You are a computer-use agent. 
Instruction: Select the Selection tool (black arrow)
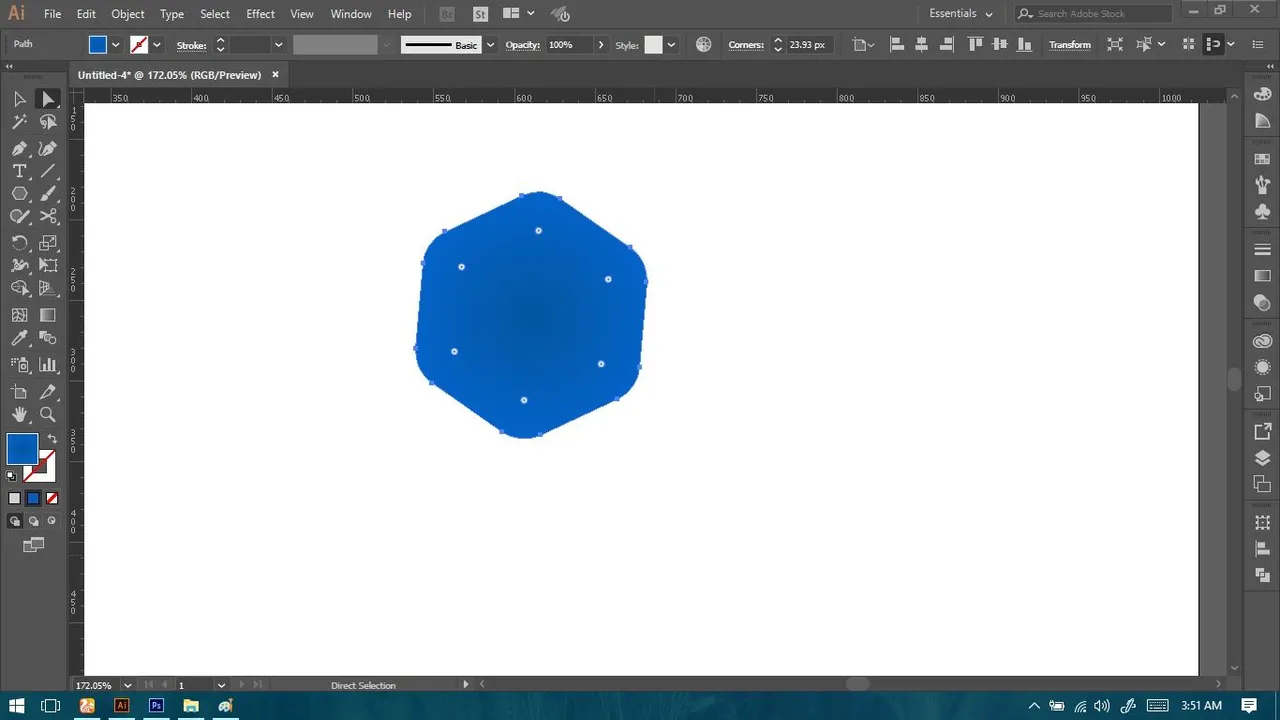click(19, 98)
